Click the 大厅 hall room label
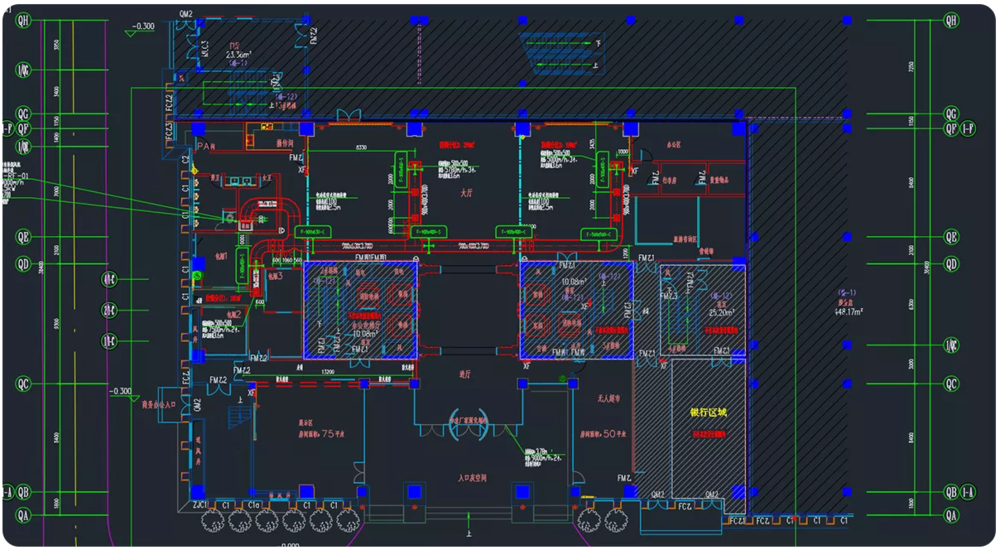Viewport: 1000px width, 550px height. pos(466,193)
